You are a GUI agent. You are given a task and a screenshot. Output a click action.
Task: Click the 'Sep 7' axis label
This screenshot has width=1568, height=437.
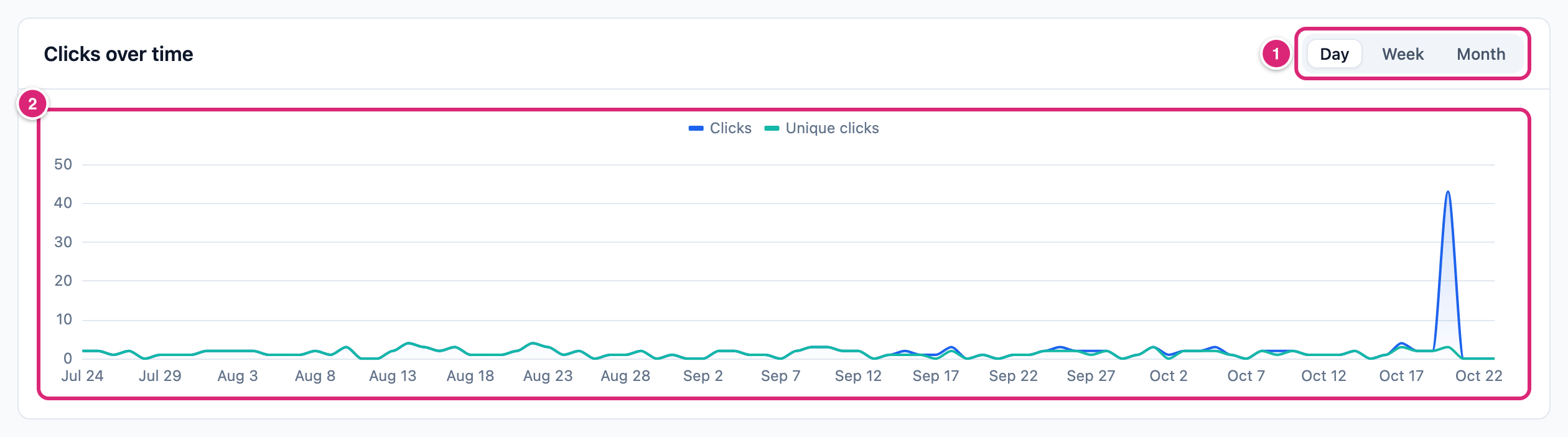coord(780,376)
